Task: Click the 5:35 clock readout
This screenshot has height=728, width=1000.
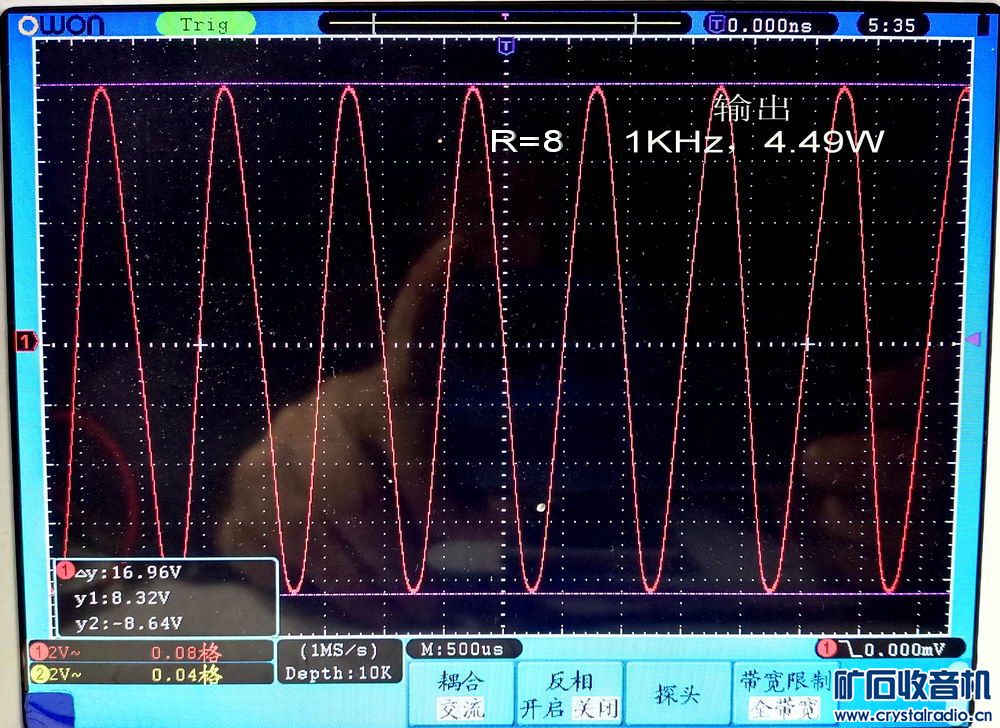Action: [x=892, y=25]
